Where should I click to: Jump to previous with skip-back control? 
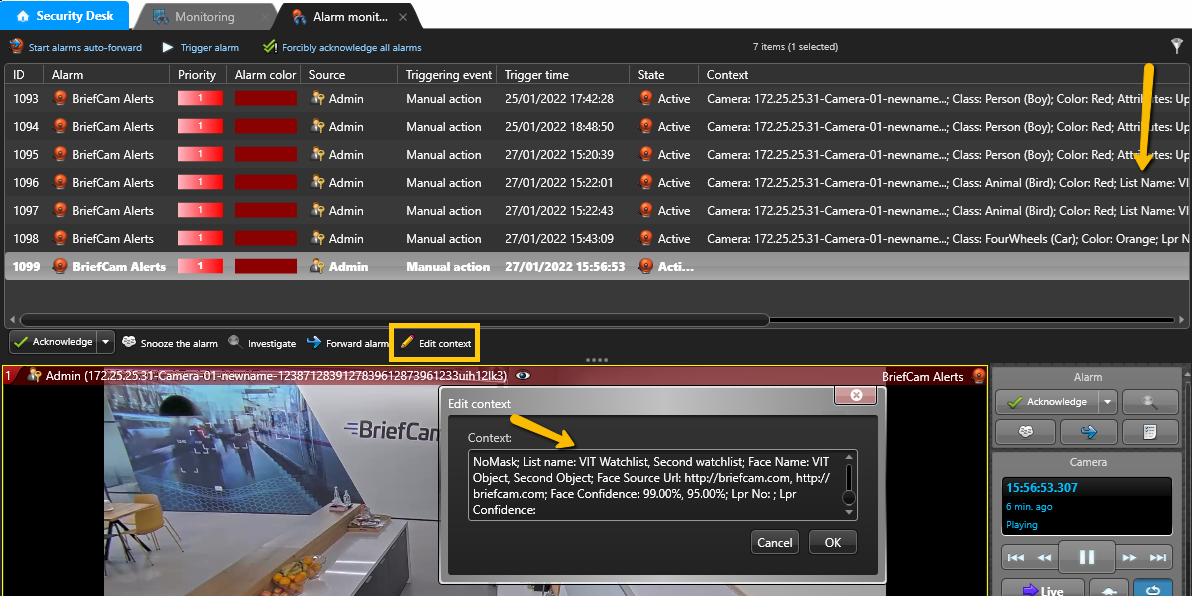1016,557
